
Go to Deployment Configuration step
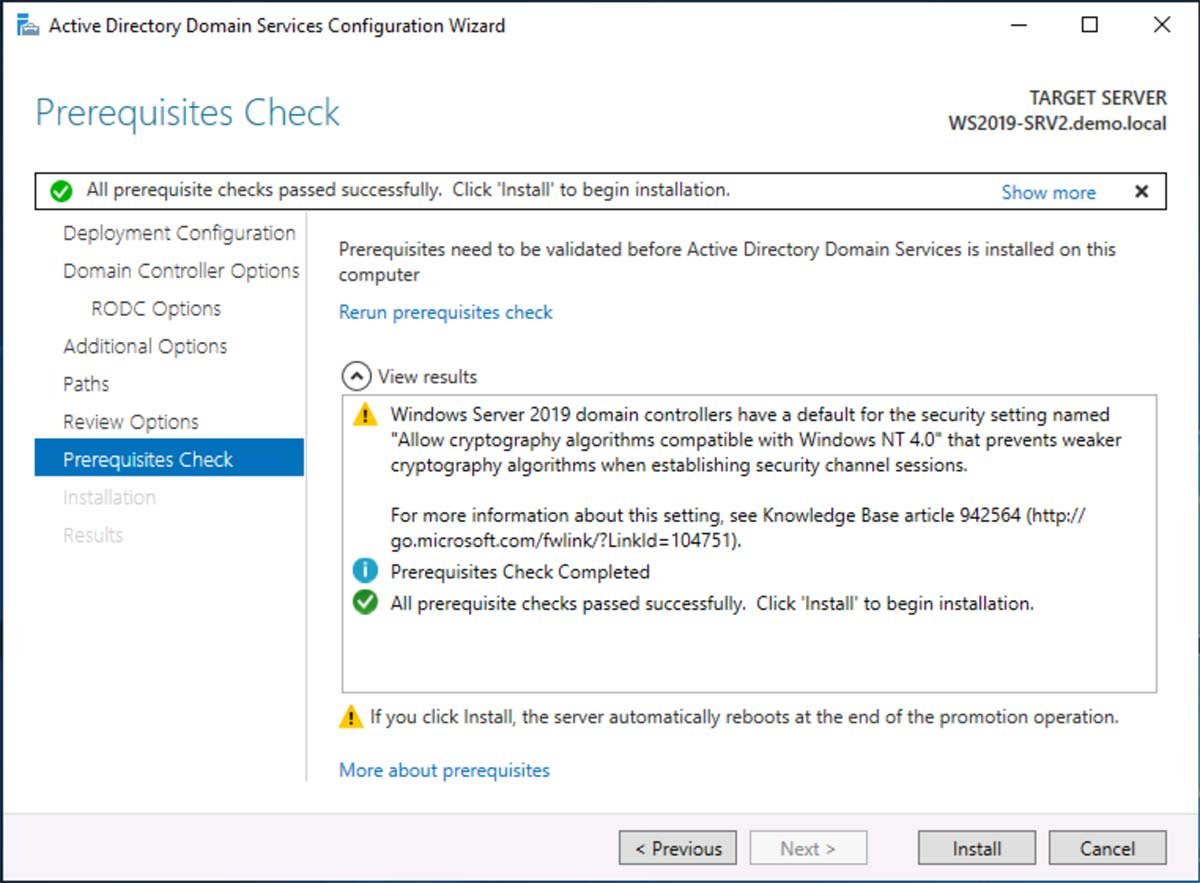pyautogui.click(x=179, y=233)
